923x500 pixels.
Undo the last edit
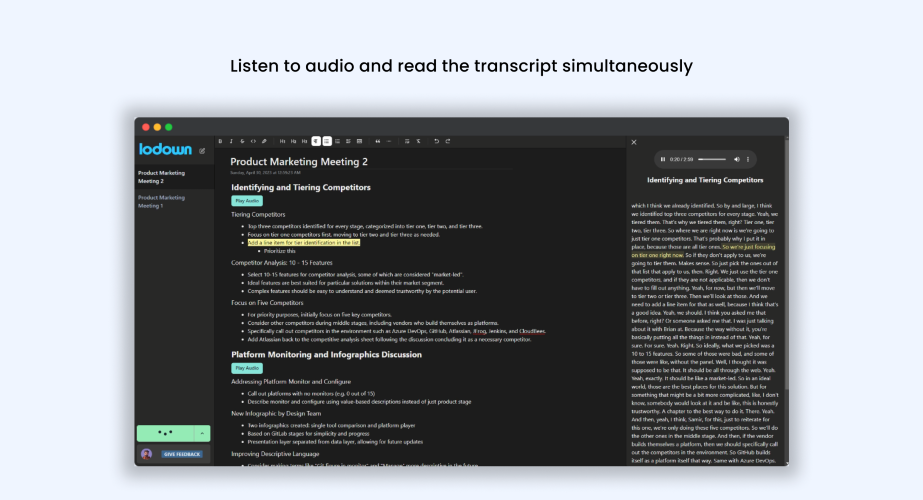pyautogui.click(x=436, y=141)
